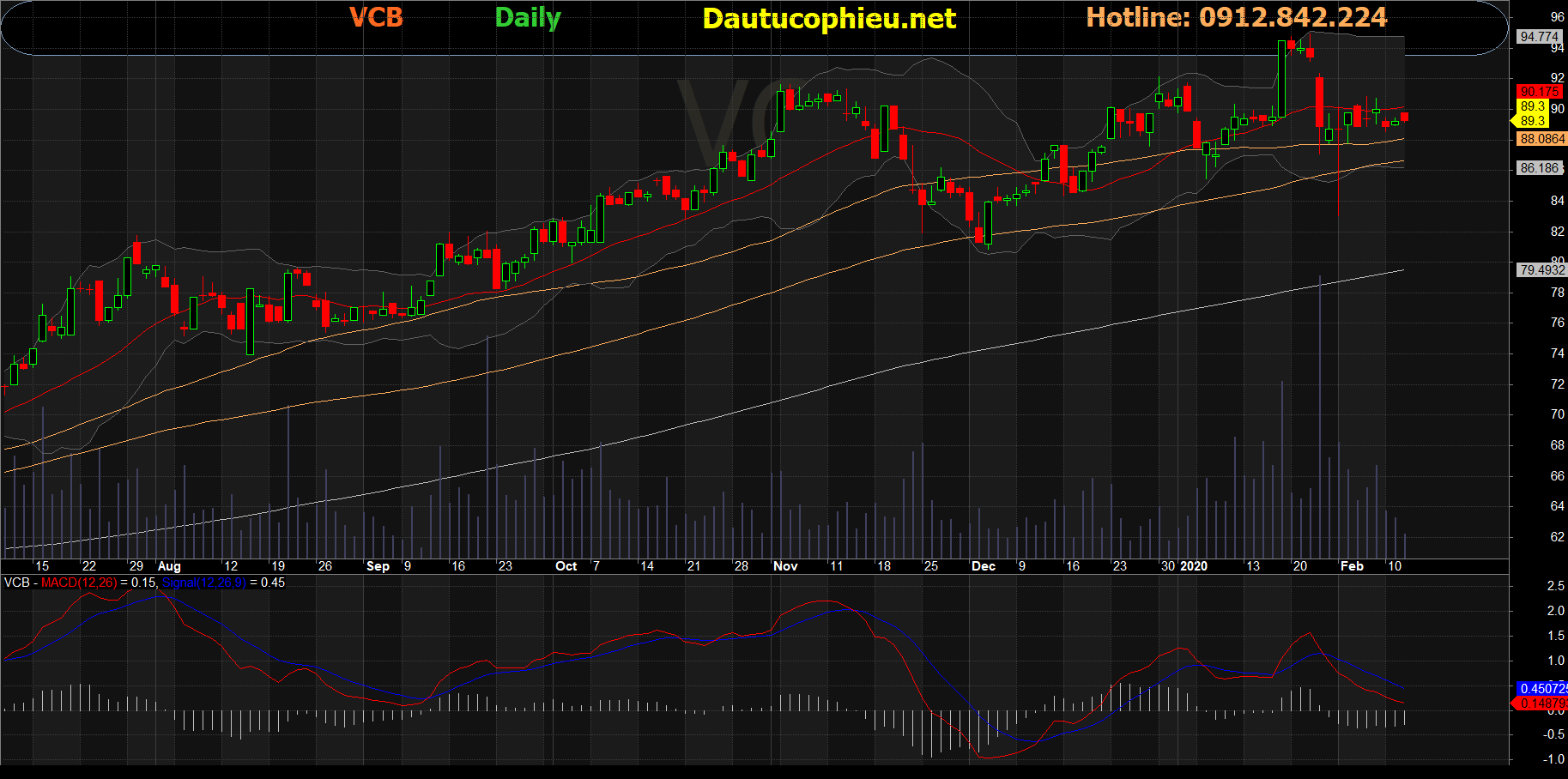Select the Signal(12,26,9) legend label
Screen dimensions: 1568x779
coord(203,583)
